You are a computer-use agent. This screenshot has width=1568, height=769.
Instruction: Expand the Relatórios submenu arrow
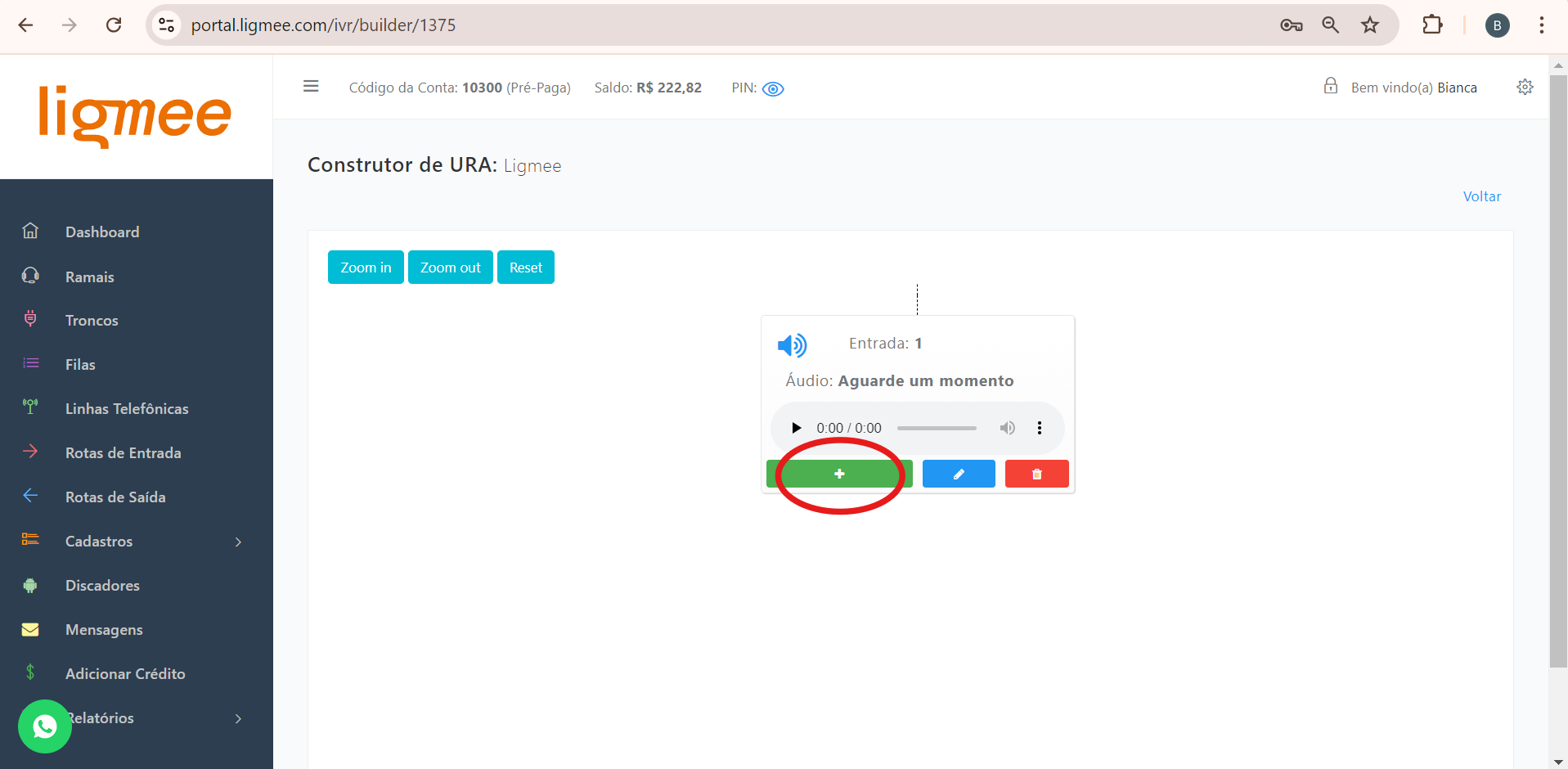(x=238, y=718)
